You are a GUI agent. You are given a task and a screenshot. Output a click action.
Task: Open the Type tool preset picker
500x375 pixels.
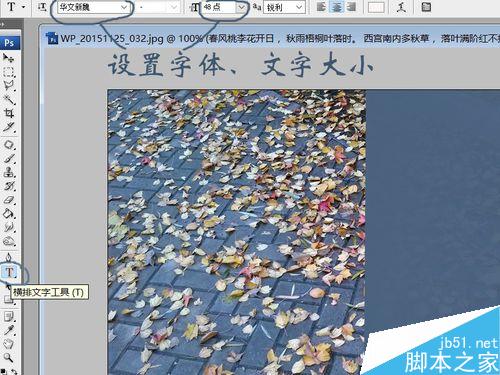click(x=23, y=7)
